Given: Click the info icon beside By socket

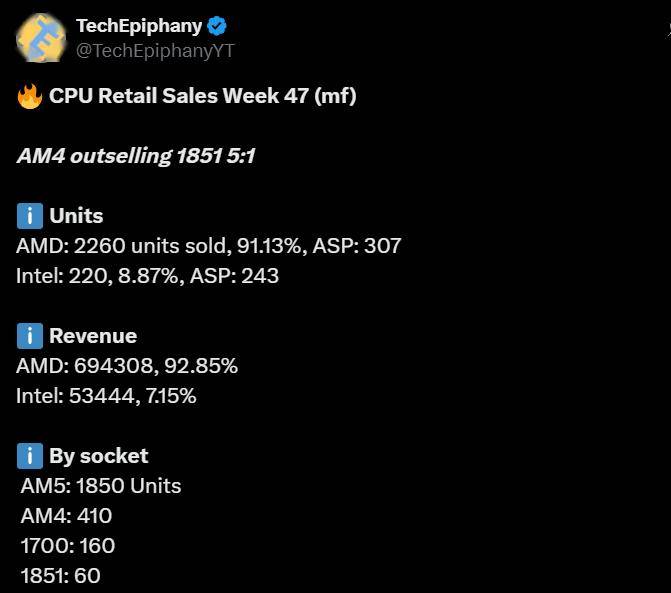Looking at the screenshot, I should (x=29, y=456).
